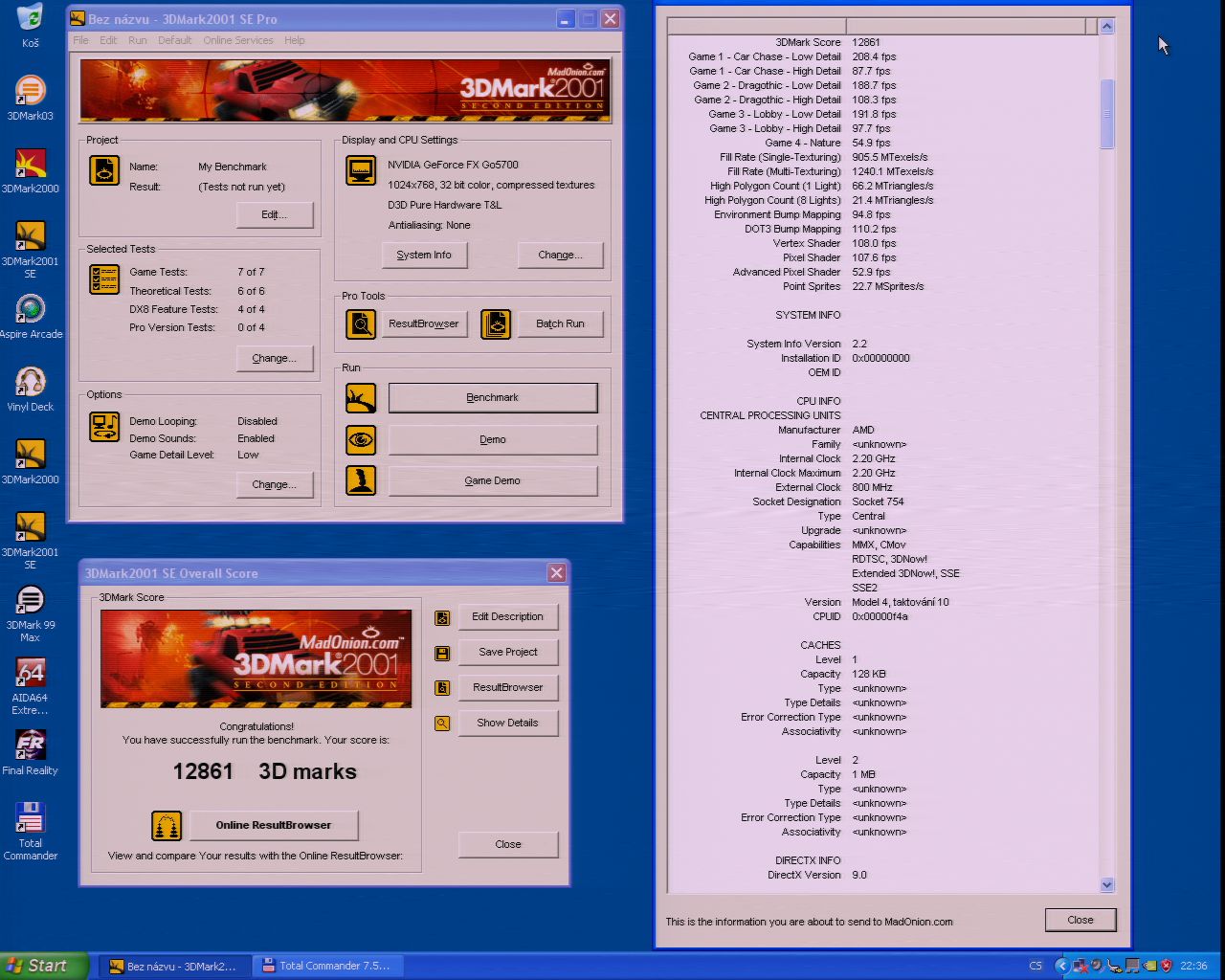Click the ResultBrowser button in Pro Tools
This screenshot has height=980, width=1225.
click(x=424, y=323)
